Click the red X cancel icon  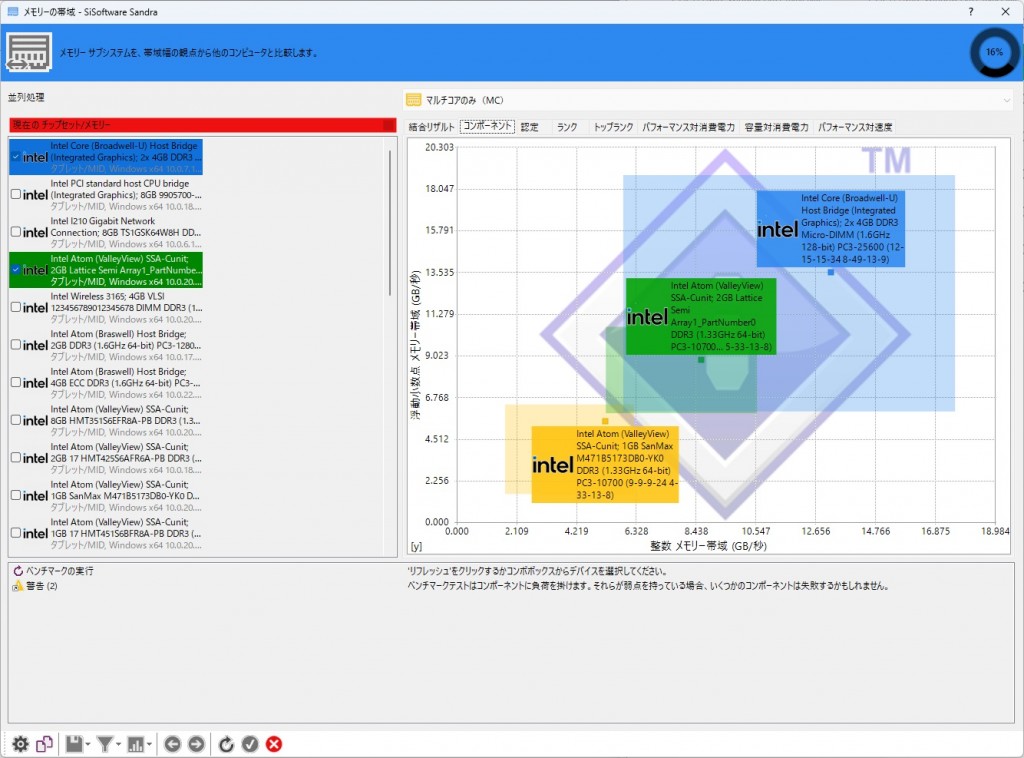(274, 744)
